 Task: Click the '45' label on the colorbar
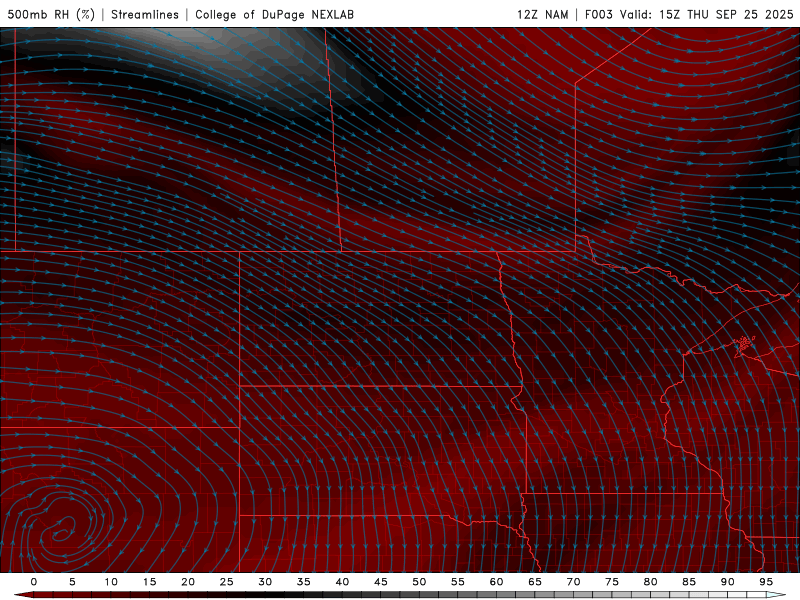381,582
